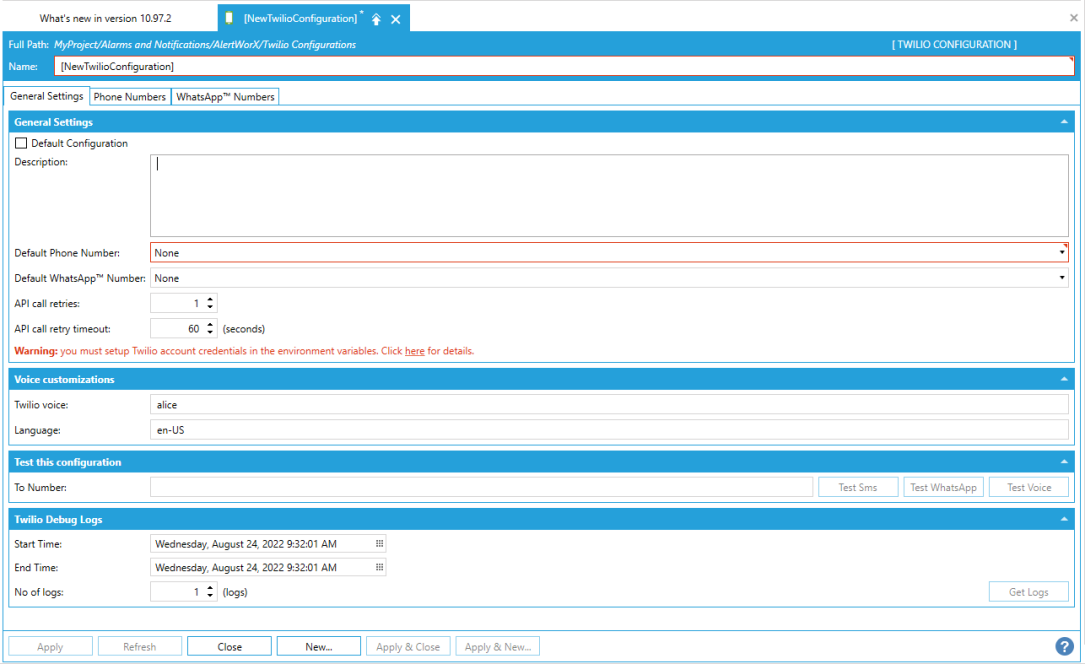The height and width of the screenshot is (664, 1085).
Task: Click the help question mark icon
Action: coord(1064,646)
